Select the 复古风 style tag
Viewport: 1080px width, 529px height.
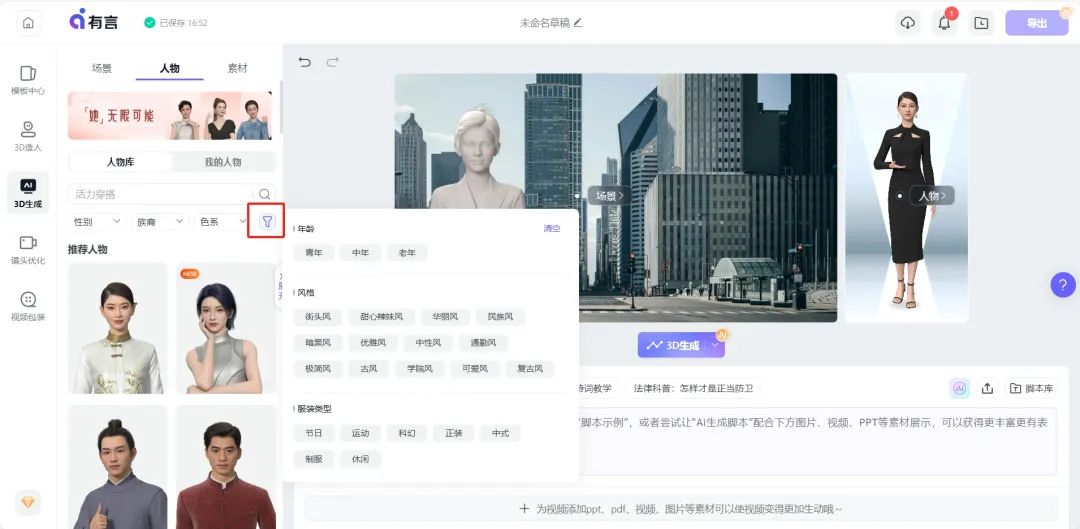click(x=530, y=369)
